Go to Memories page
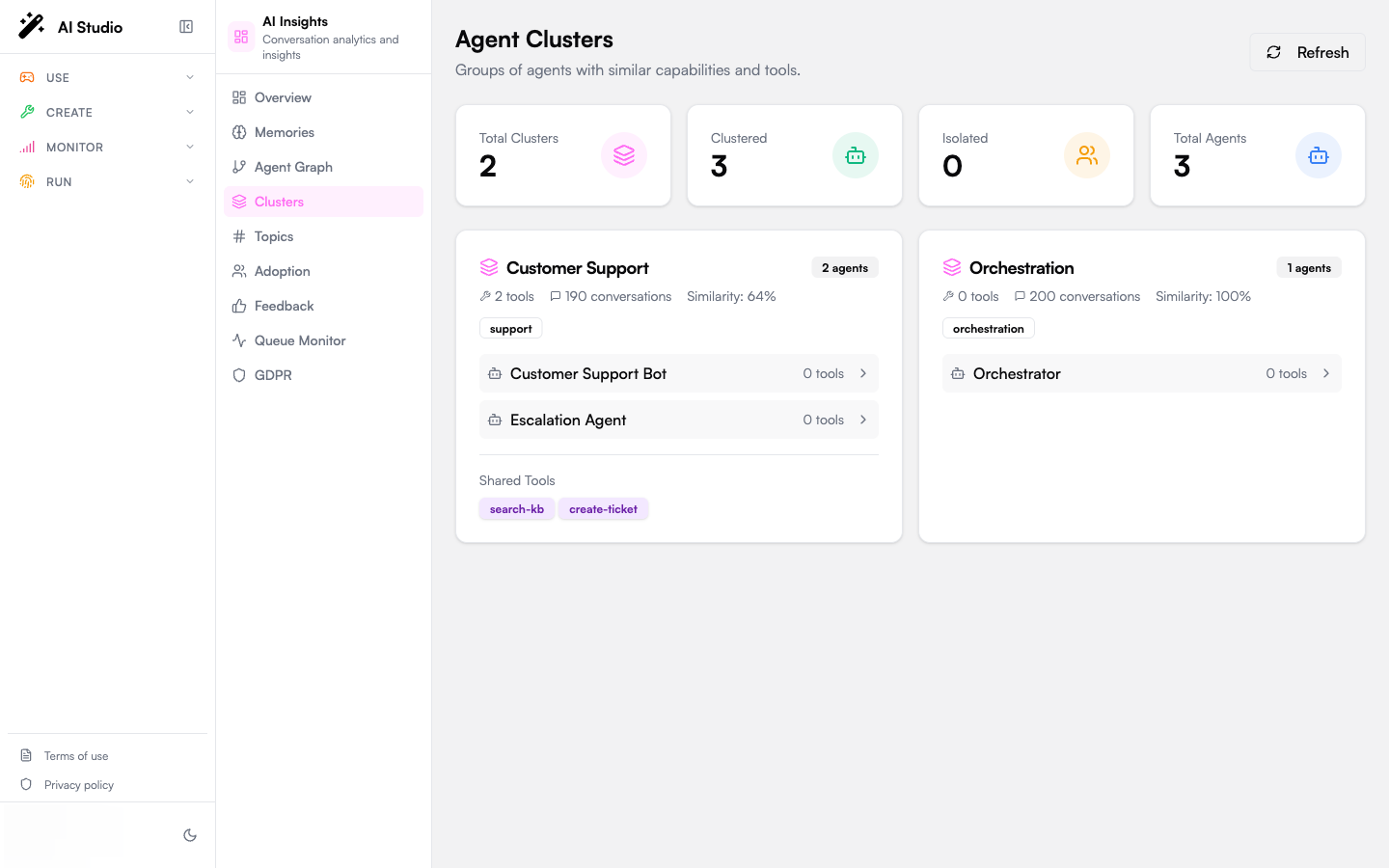The image size is (1389, 868). [x=323, y=132]
